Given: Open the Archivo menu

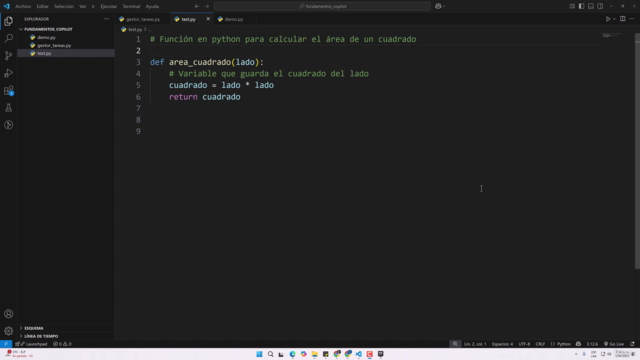Looking at the screenshot, I should 23,6.
